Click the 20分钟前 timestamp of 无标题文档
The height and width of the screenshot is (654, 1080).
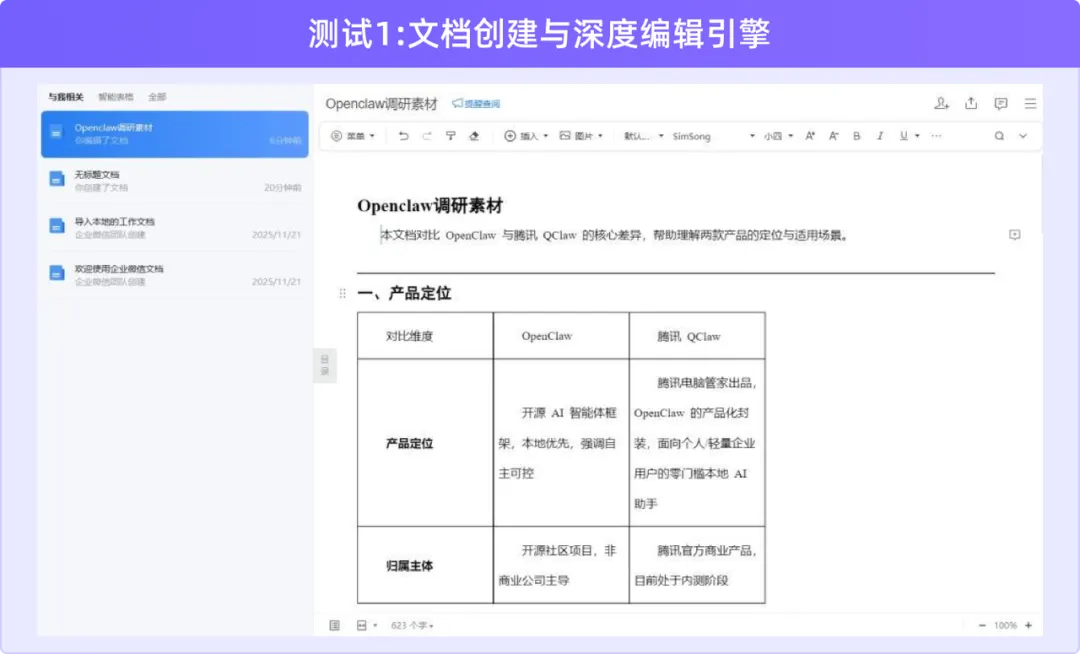point(283,187)
